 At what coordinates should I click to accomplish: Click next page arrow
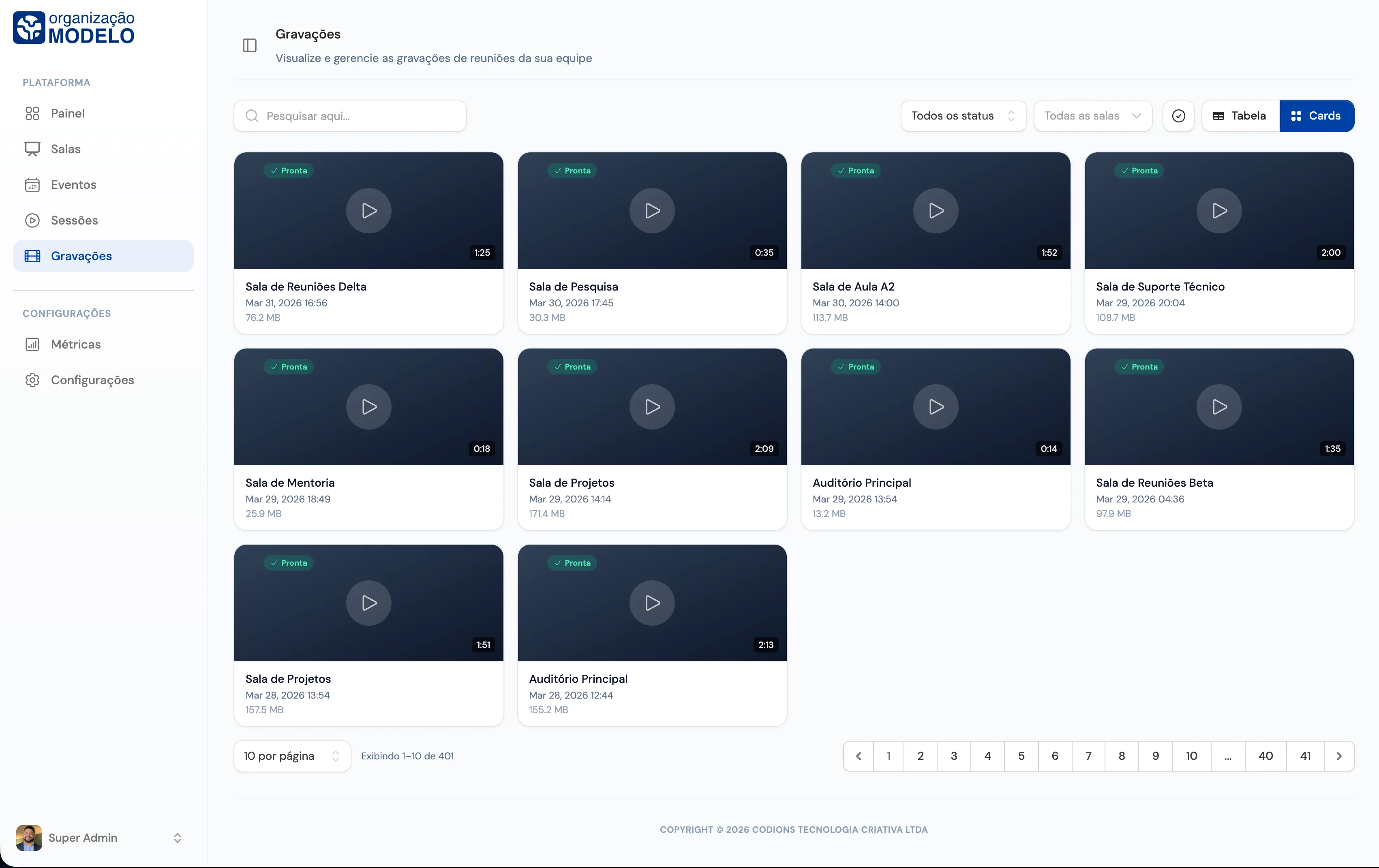pos(1339,756)
